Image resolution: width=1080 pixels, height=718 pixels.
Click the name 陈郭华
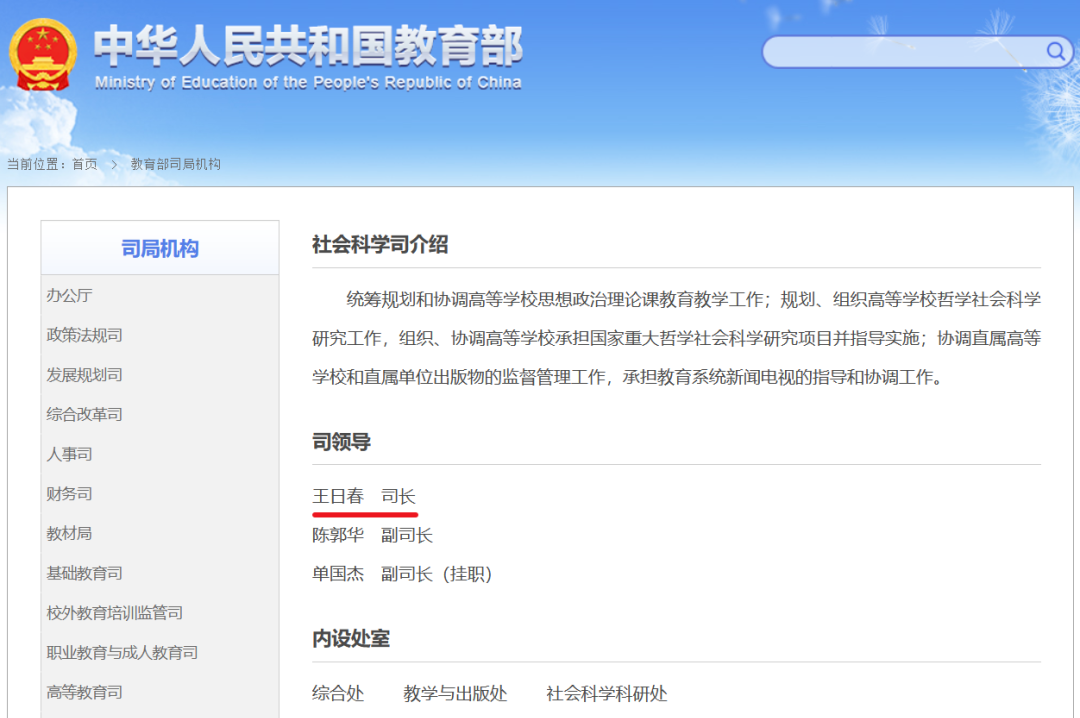coord(338,535)
